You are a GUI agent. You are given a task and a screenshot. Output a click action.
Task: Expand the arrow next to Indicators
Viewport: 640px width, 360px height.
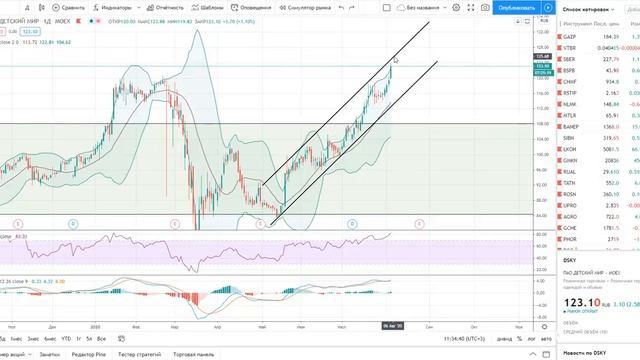(139, 8)
